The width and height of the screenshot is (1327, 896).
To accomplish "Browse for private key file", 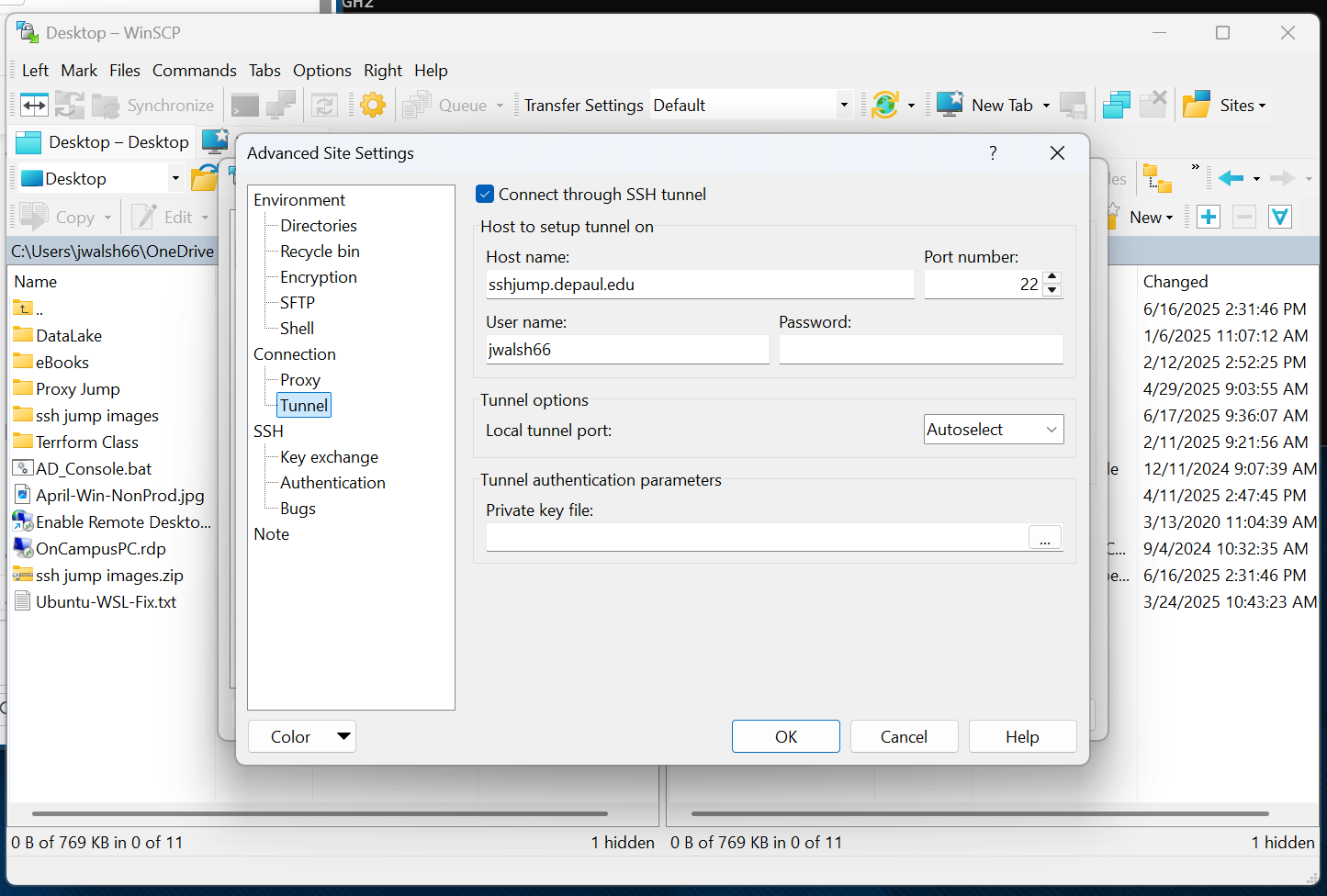I will [1045, 538].
